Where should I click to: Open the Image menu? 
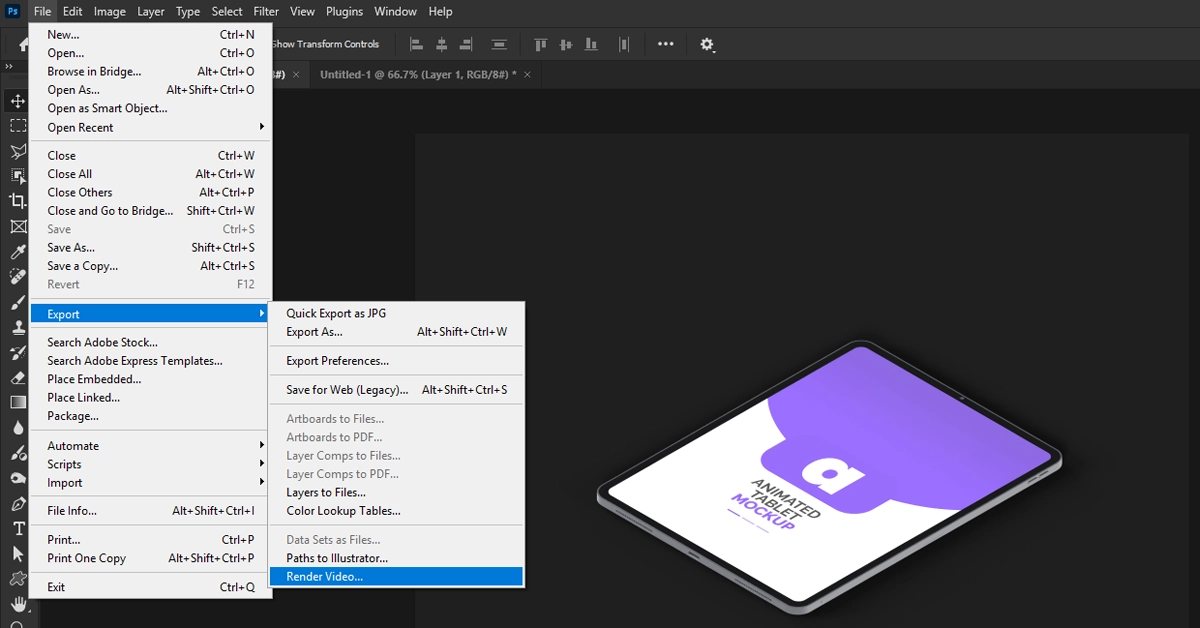point(110,12)
